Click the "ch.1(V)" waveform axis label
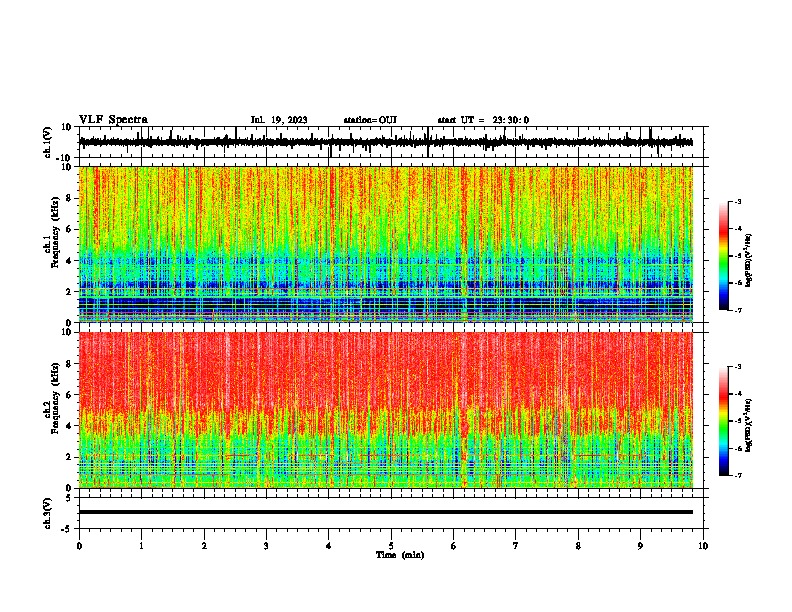This screenshot has width=792, height=612. (x=48, y=142)
